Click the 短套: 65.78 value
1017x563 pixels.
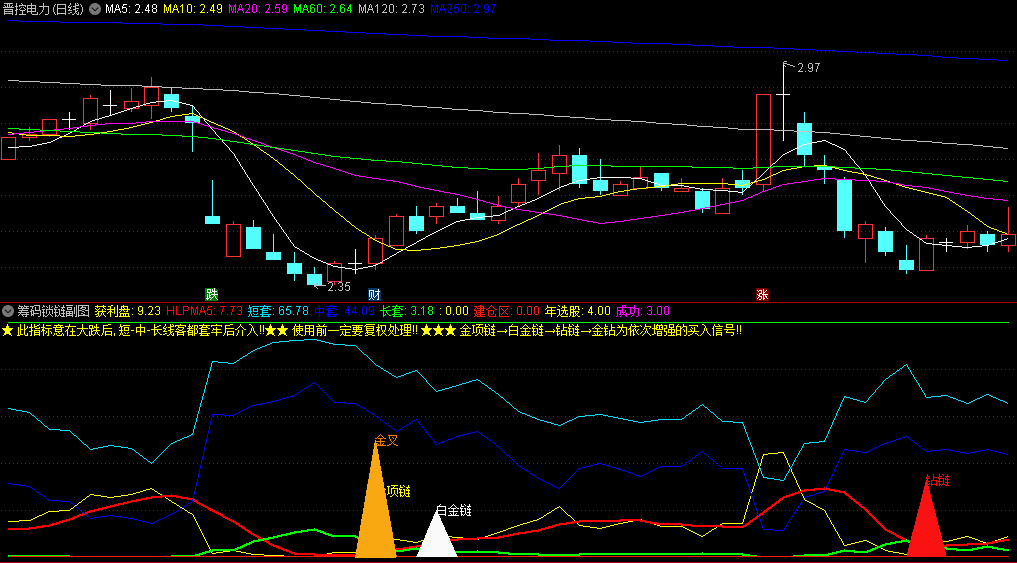(x=278, y=311)
